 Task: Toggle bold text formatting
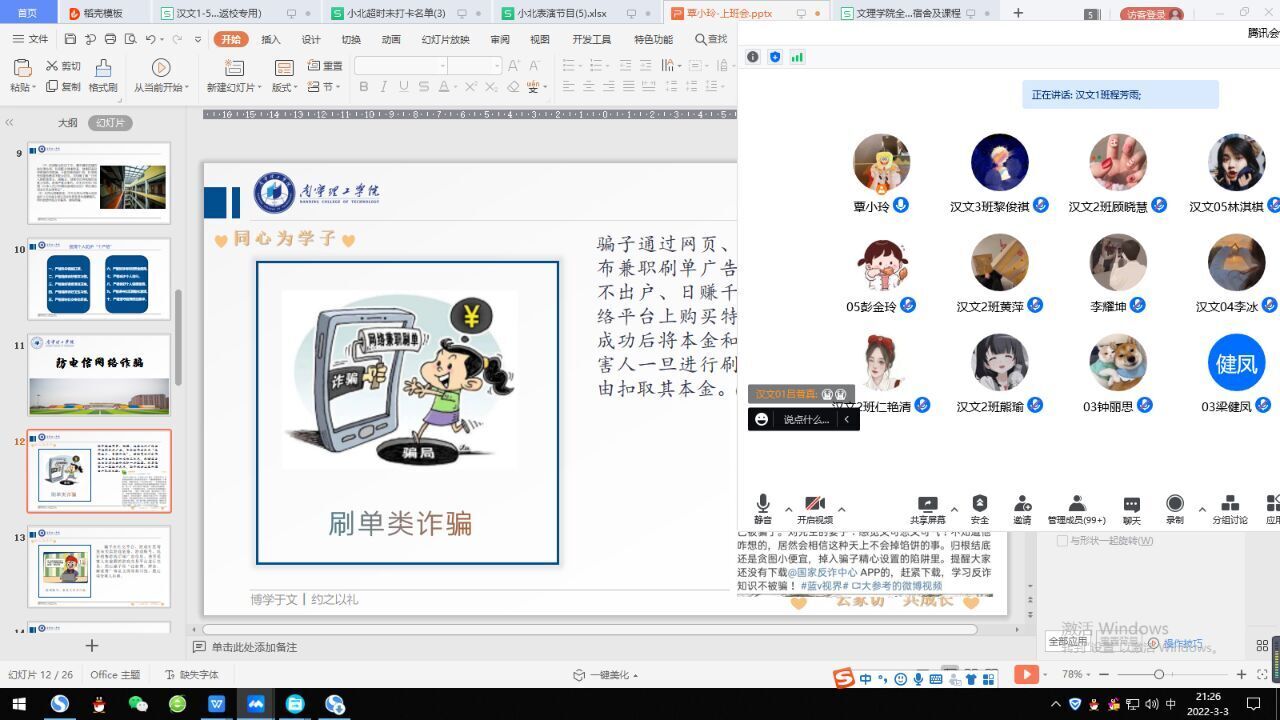click(x=363, y=87)
